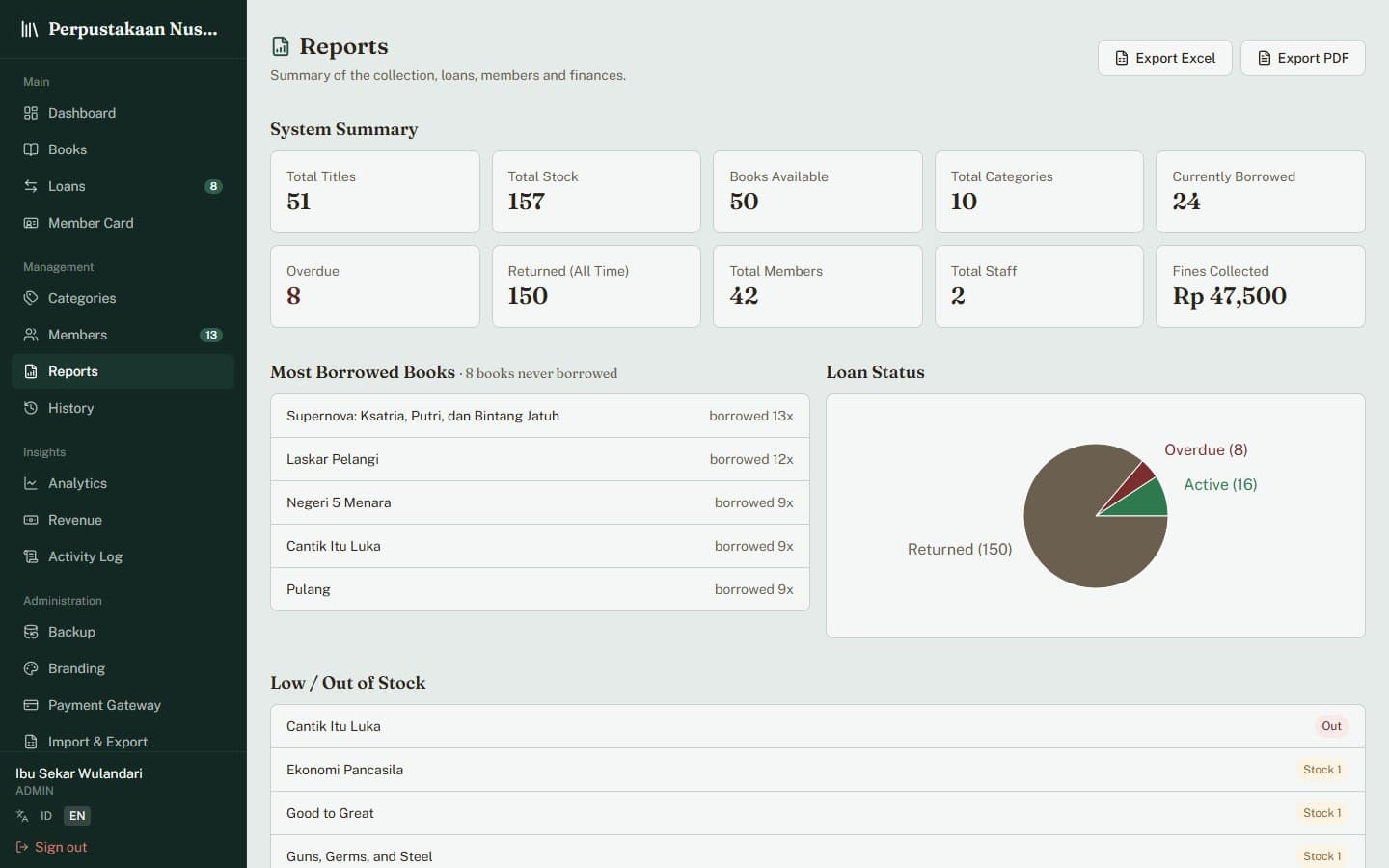The width and height of the screenshot is (1389, 868).
Task: Click the Payment Gateway card icon
Action: click(31, 705)
